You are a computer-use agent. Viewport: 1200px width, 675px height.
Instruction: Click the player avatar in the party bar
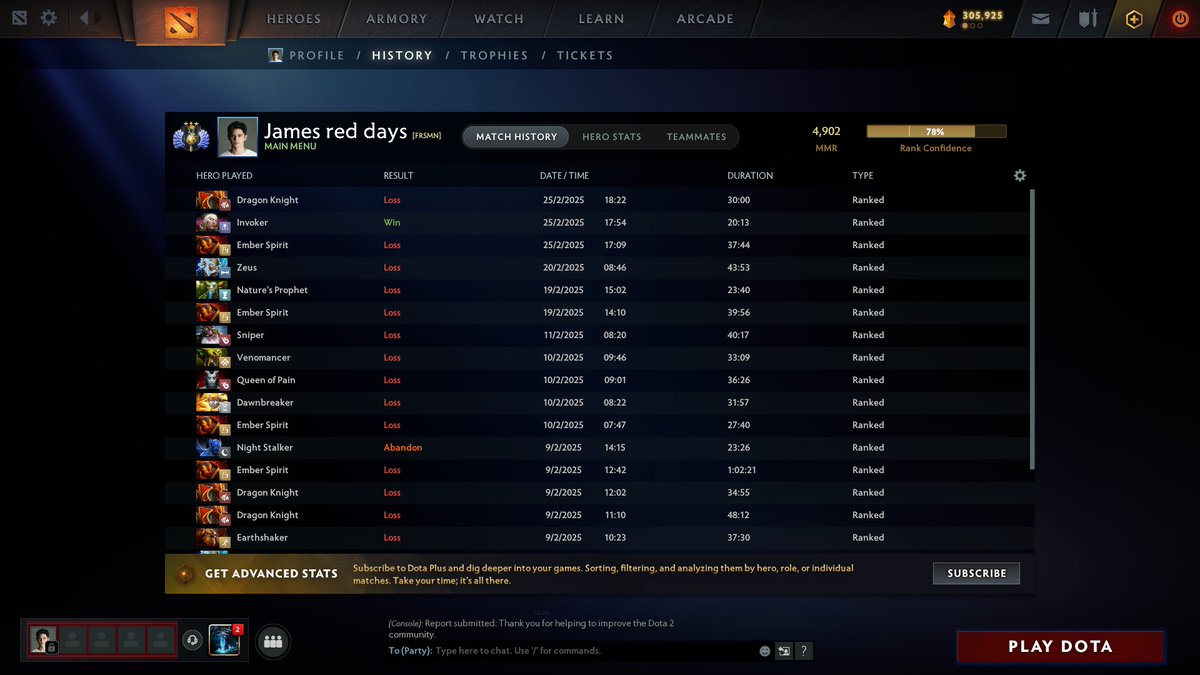pyautogui.click(x=42, y=640)
